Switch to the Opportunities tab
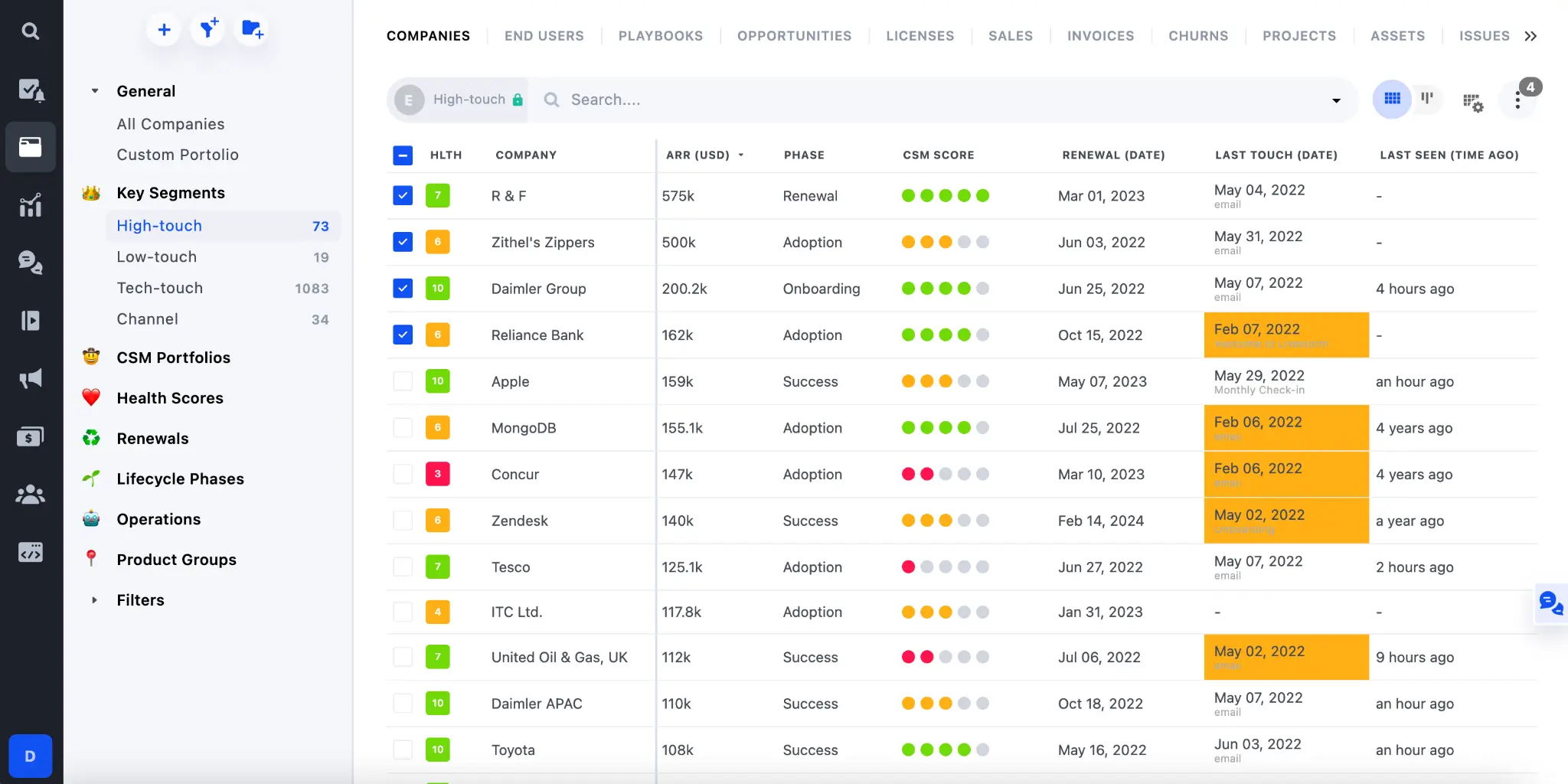1568x784 pixels. tap(794, 35)
